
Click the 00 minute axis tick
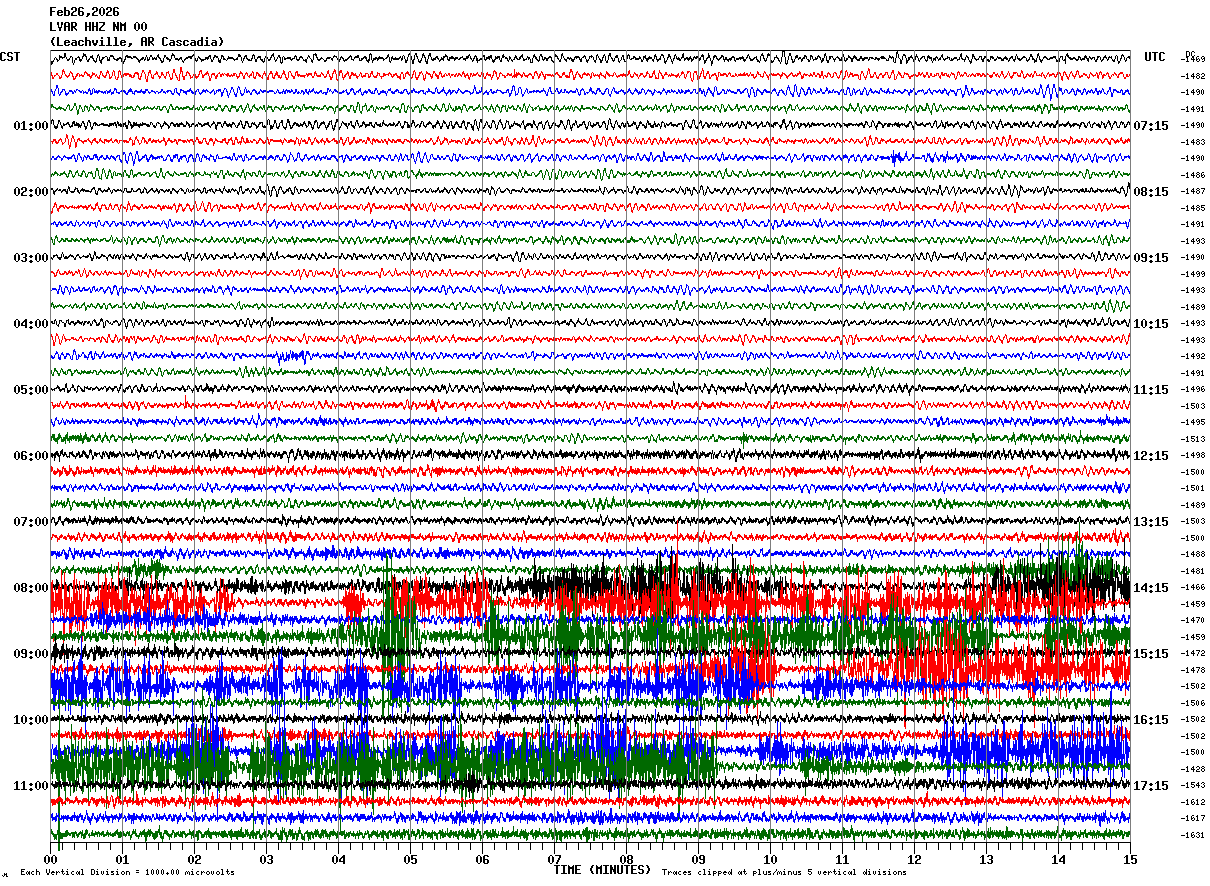pos(50,859)
